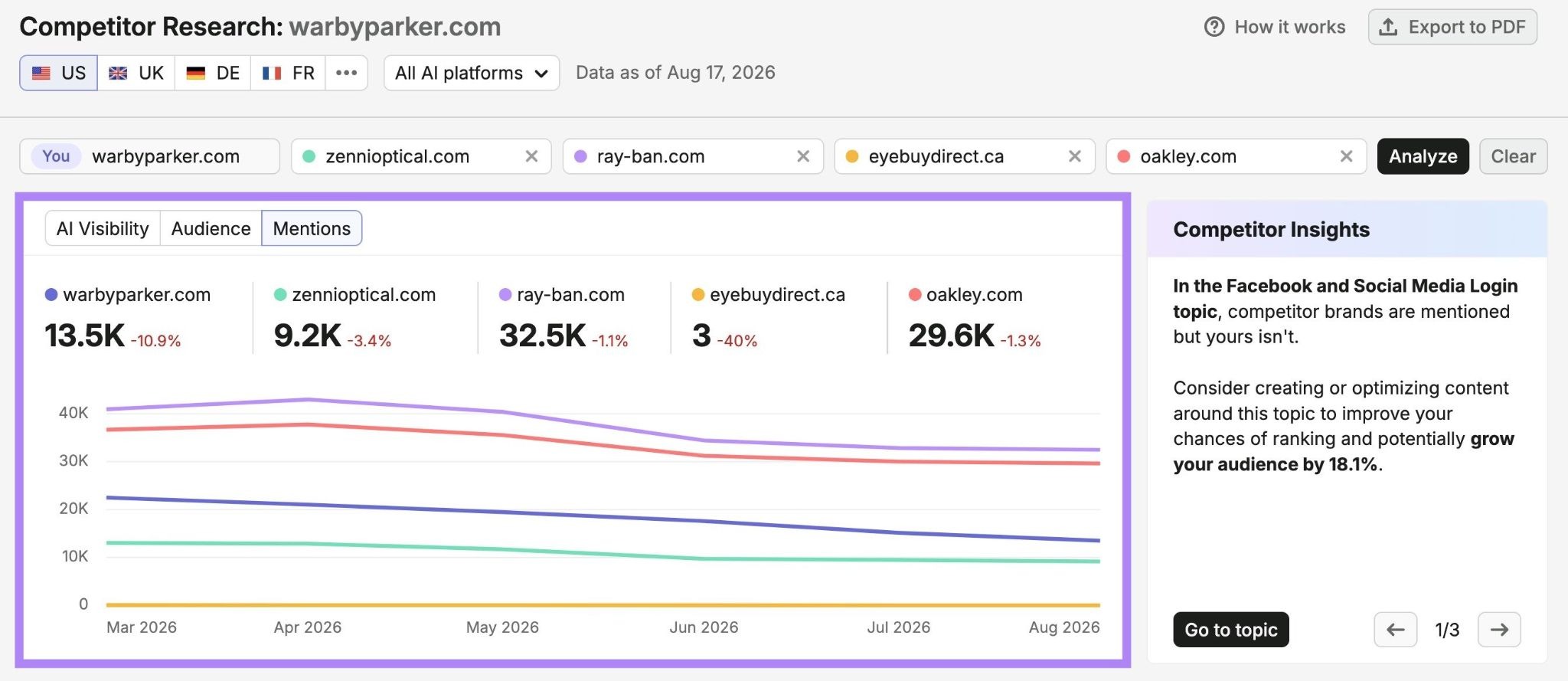Select US flag icon

coord(41,74)
